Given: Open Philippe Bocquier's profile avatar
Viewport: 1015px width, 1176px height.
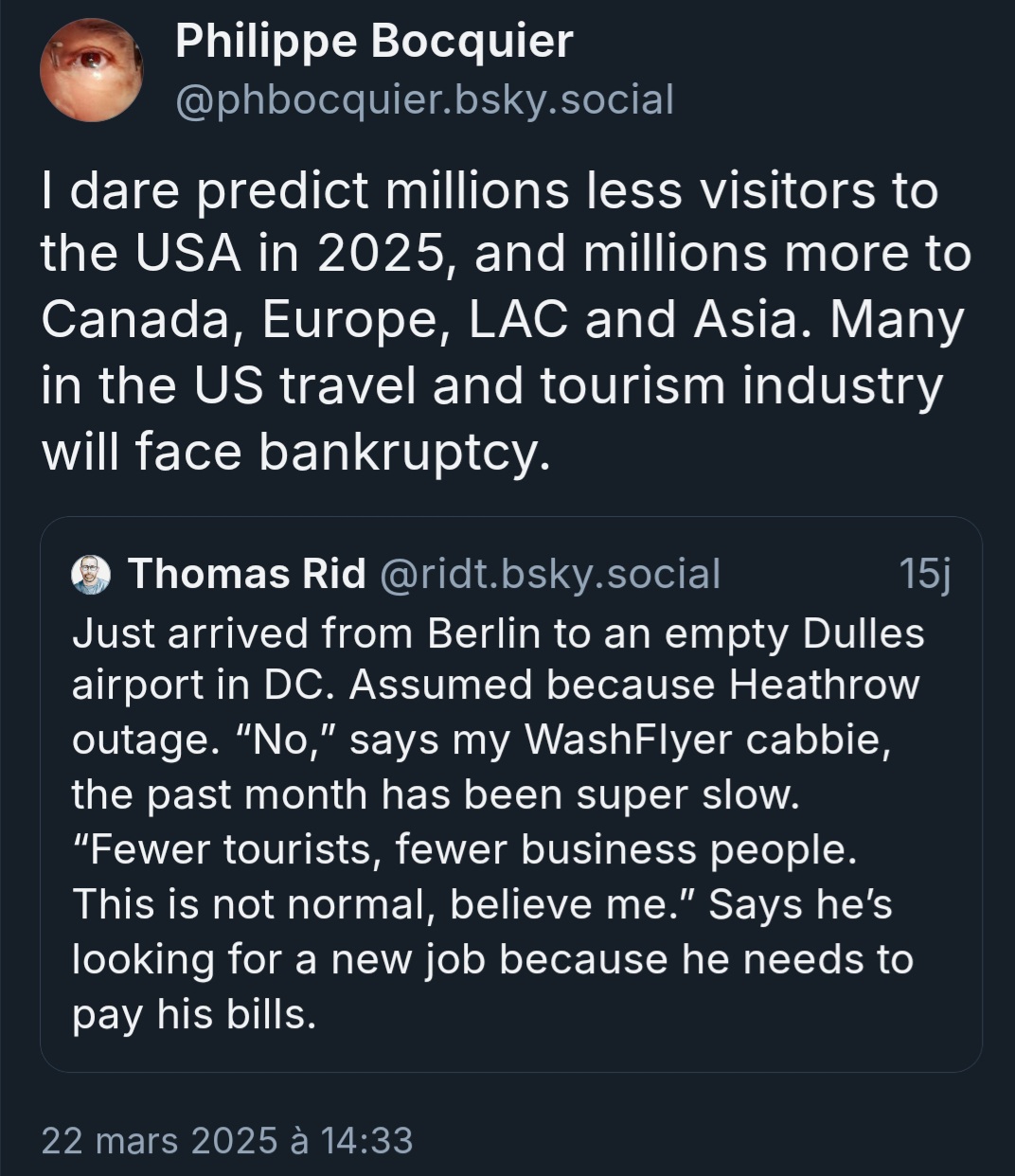Looking at the screenshot, I should coord(92,71).
